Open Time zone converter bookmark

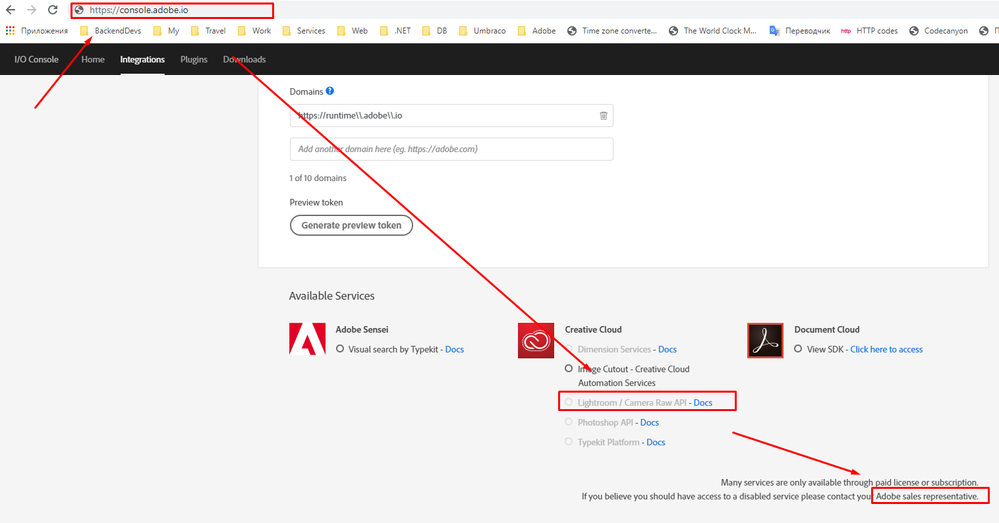612,31
